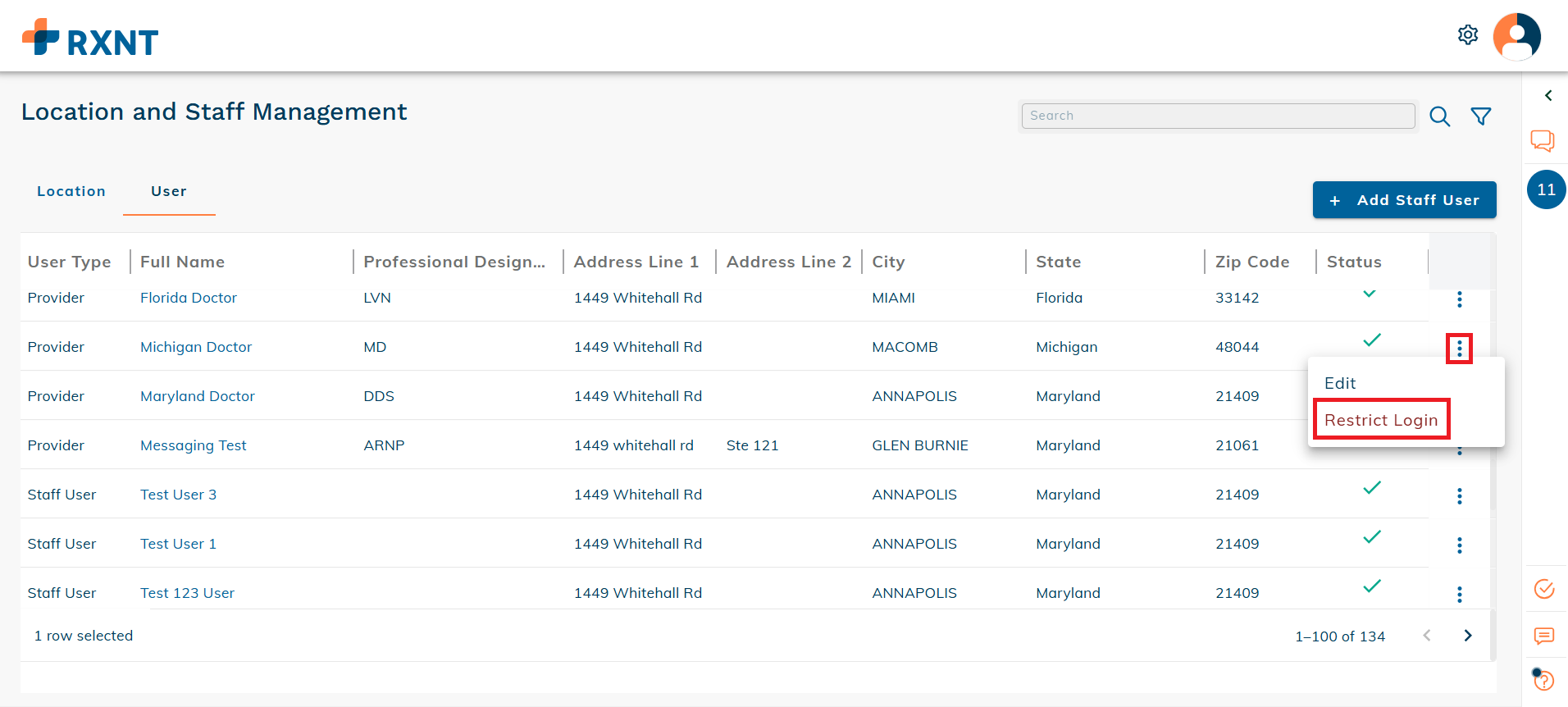Sort by City column header
Viewport: 1568px width, 707px height.
888,262
